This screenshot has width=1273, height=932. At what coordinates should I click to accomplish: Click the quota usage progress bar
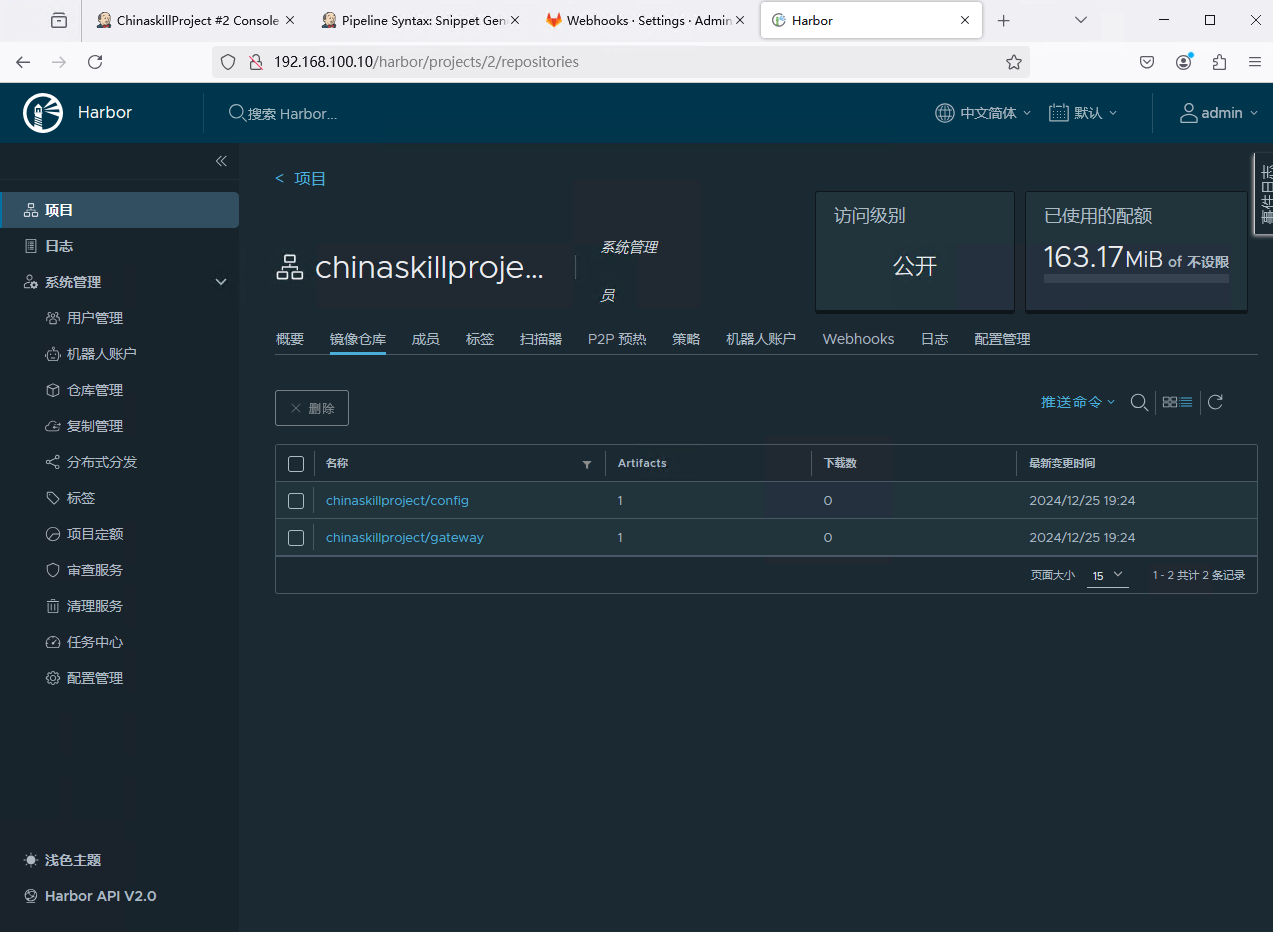(1136, 279)
